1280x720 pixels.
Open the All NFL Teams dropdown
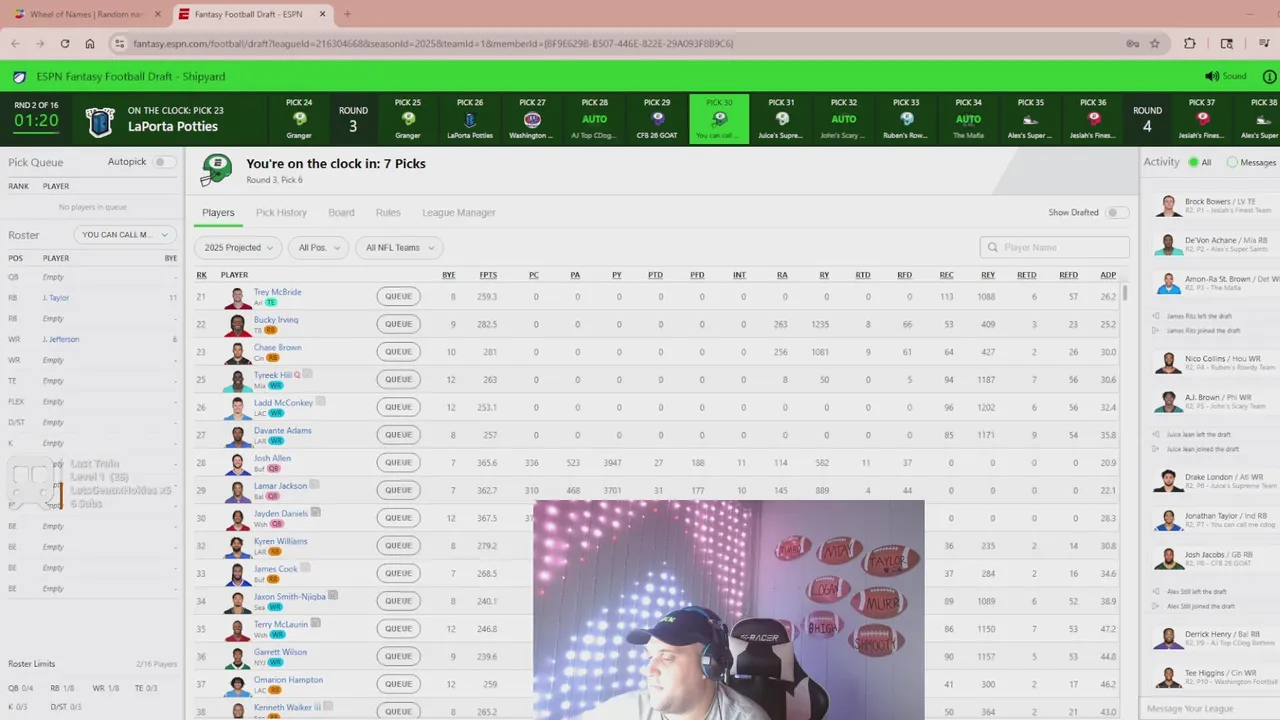[400, 248]
